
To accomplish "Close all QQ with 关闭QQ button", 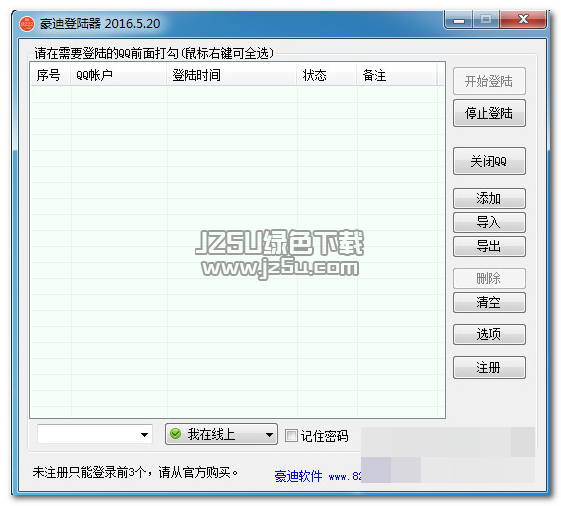I will click(x=489, y=161).
